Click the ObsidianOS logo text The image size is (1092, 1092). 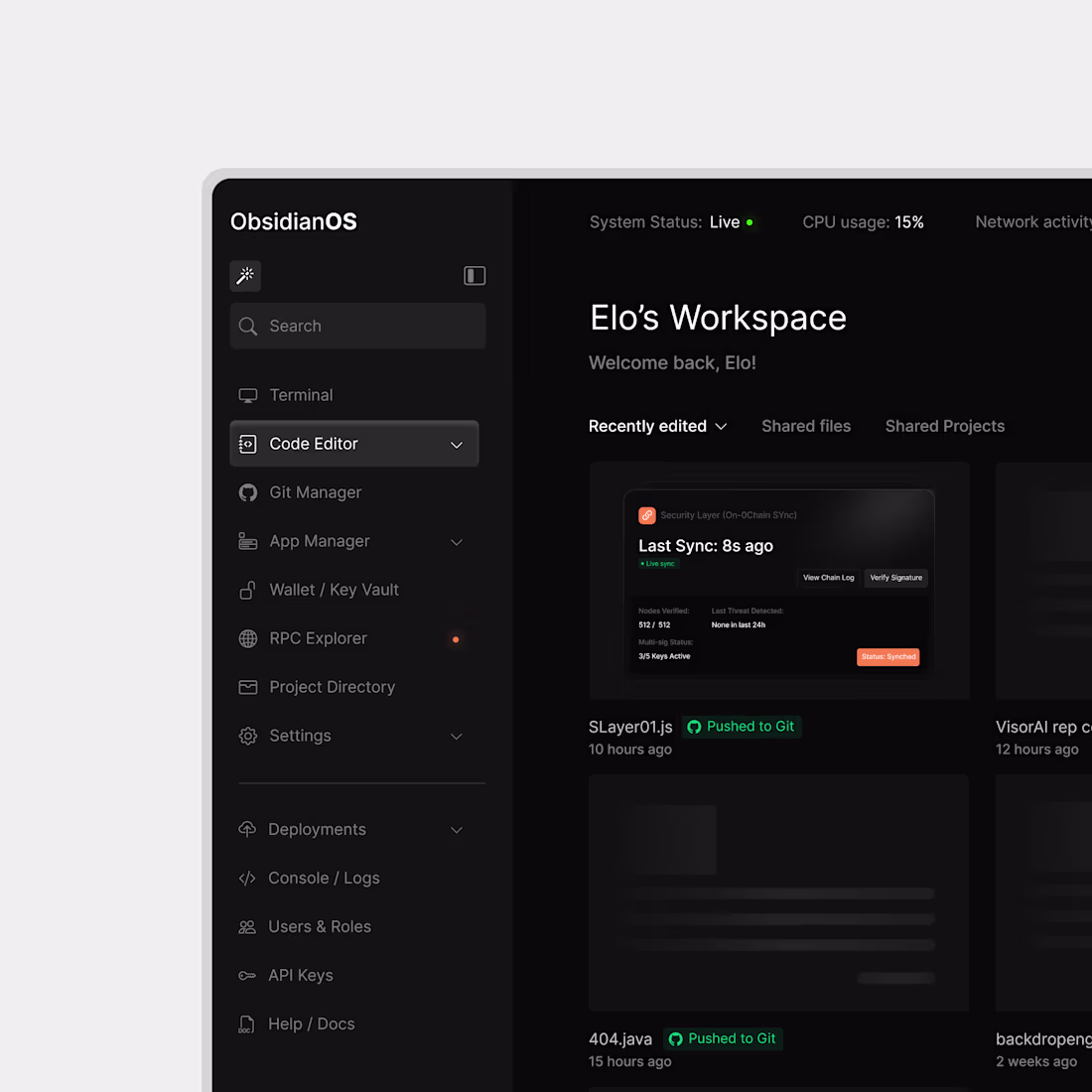pyautogui.click(x=293, y=221)
